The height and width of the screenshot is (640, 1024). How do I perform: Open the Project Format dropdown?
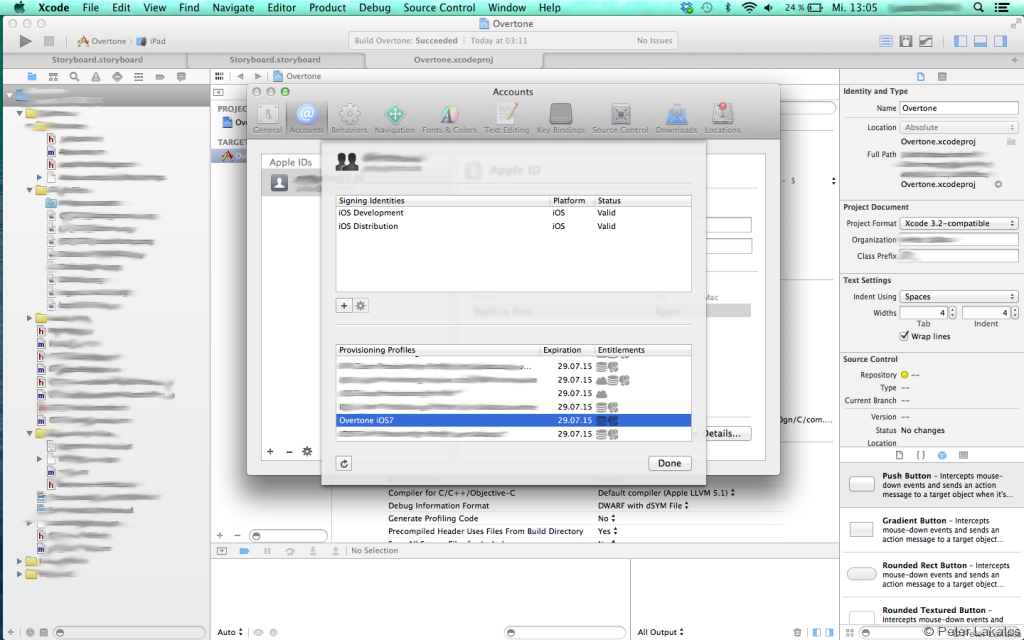pos(959,223)
